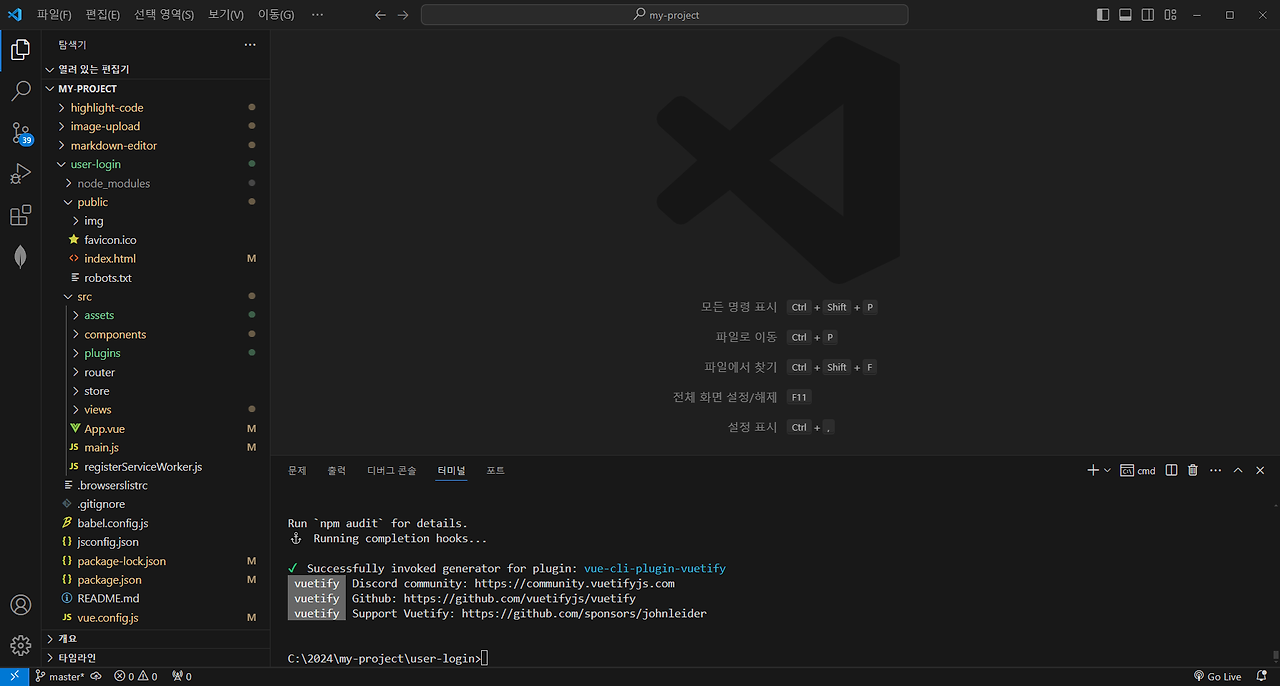This screenshot has width=1280, height=686.
Task: Toggle bottom panel layout icon
Action: (x=1125, y=15)
